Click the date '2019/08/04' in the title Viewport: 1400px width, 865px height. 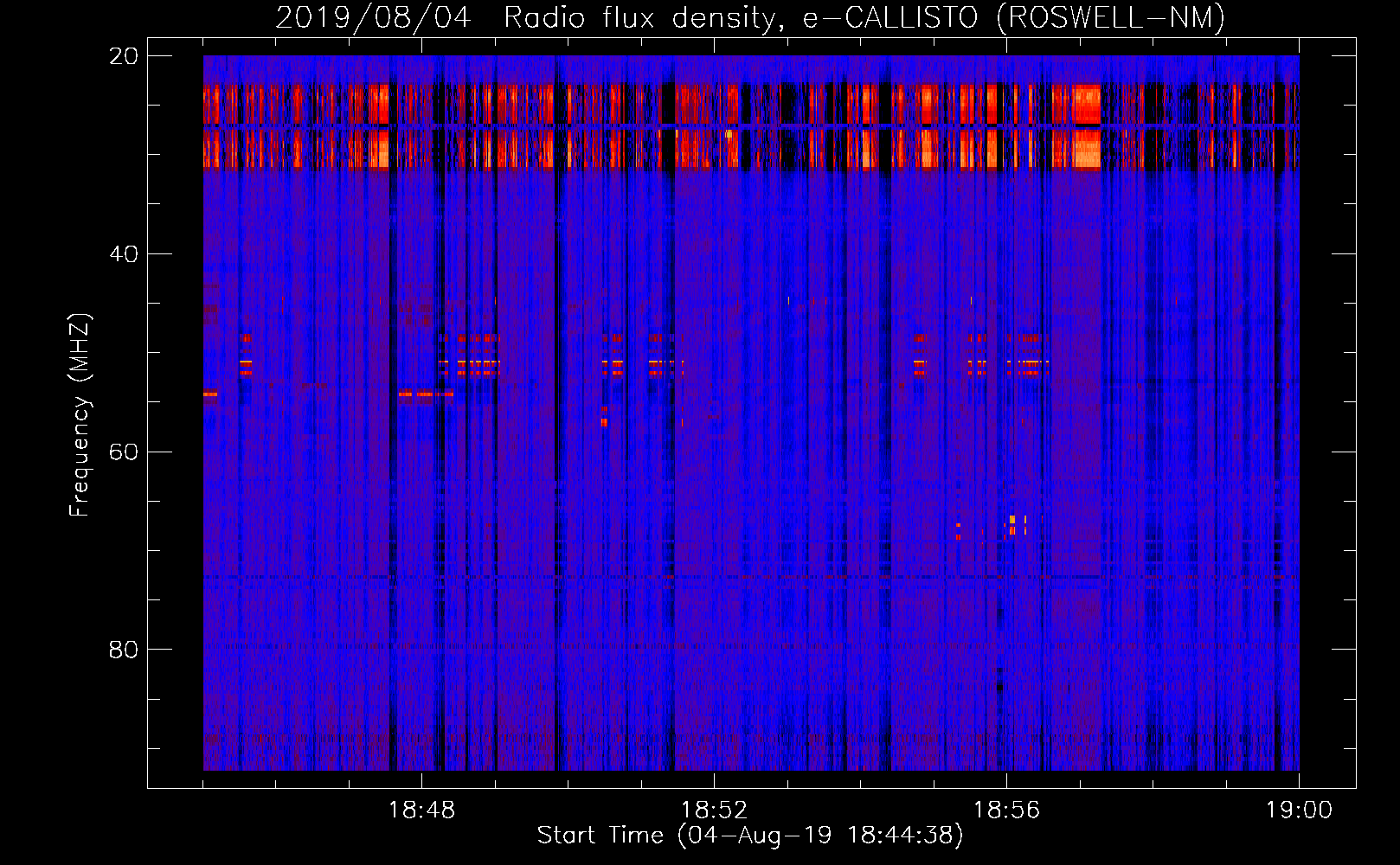click(x=373, y=17)
